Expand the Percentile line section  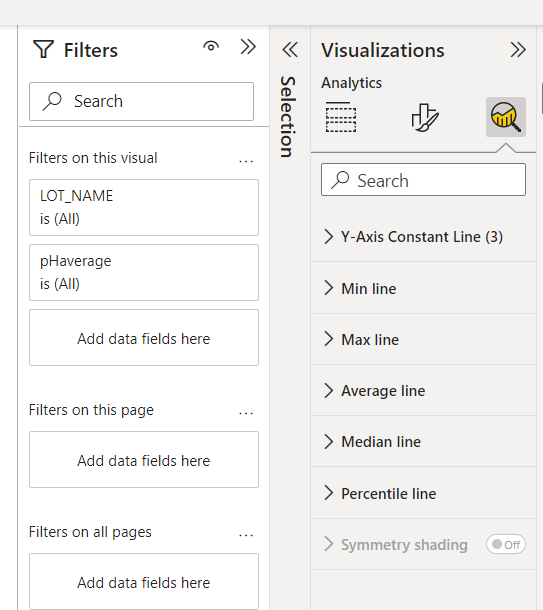tap(423, 493)
